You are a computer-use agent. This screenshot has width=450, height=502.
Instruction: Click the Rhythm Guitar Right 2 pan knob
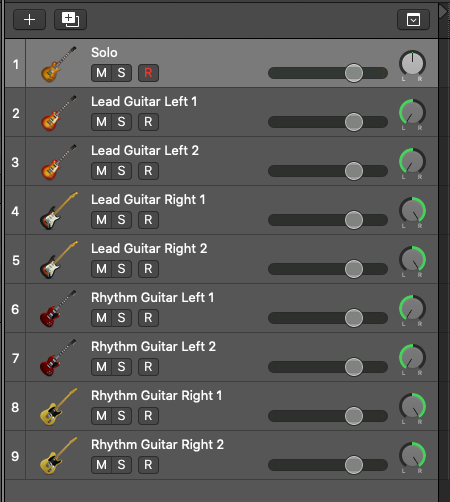412,455
